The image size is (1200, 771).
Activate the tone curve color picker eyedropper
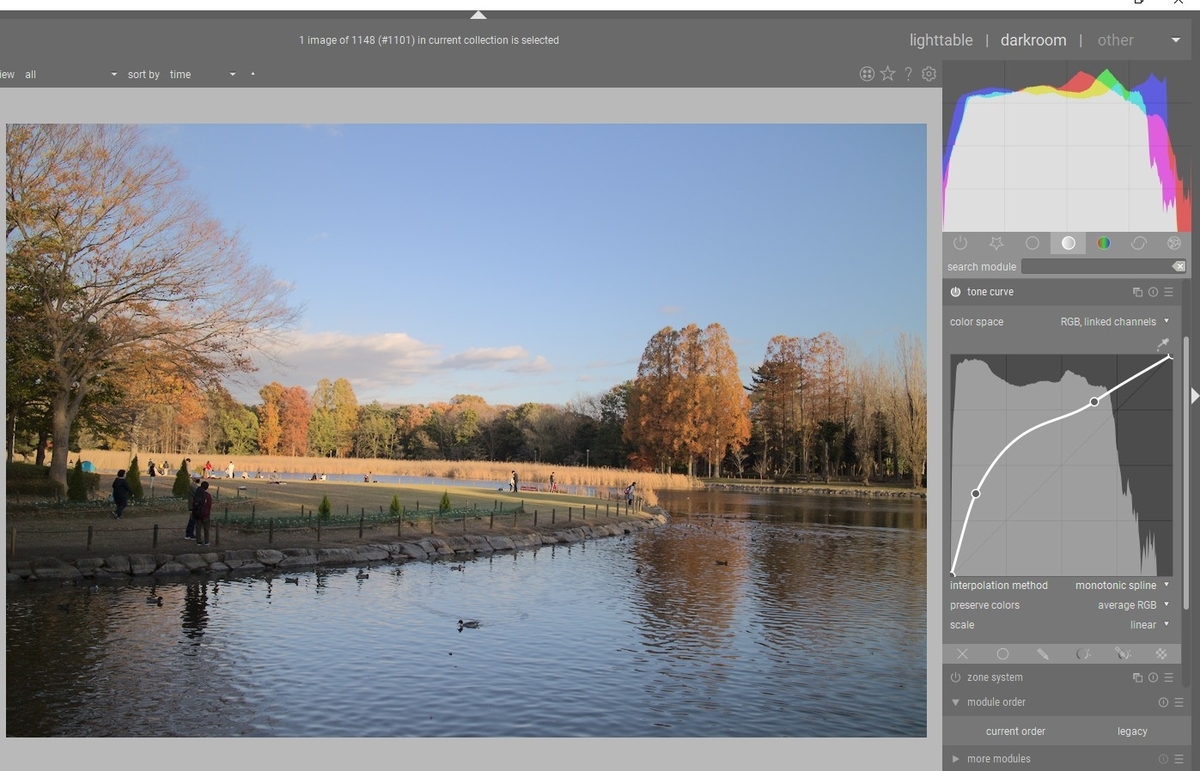[1163, 344]
